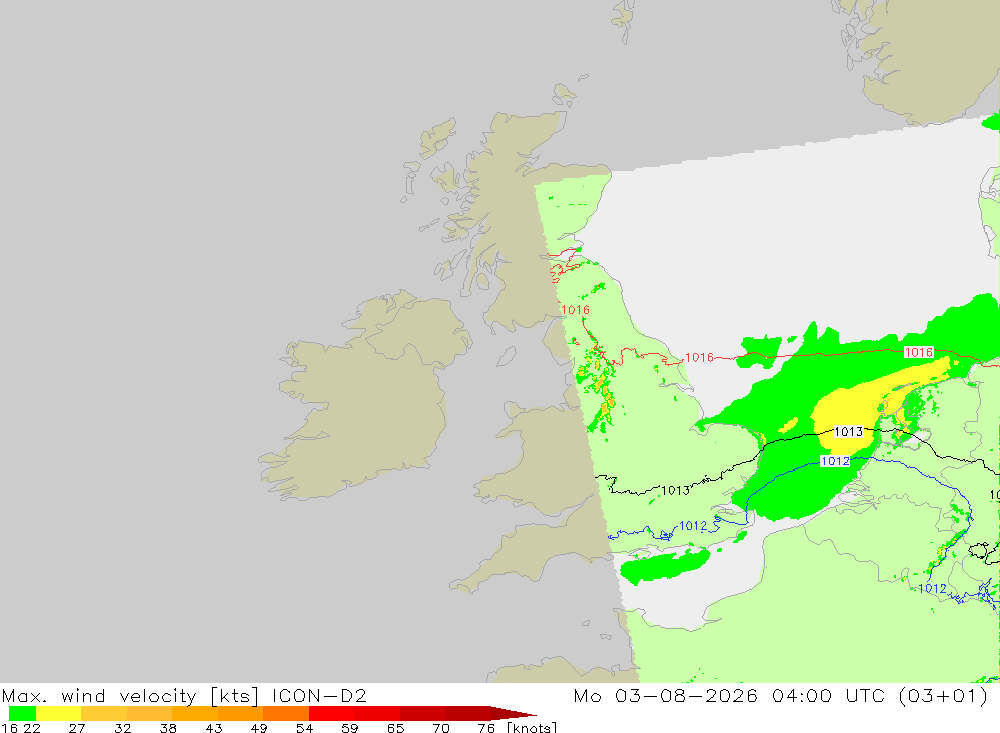Image resolution: width=1000 pixels, height=733 pixels.
Task: Click the red 59–65 knots legend swatch
Action: point(377,713)
